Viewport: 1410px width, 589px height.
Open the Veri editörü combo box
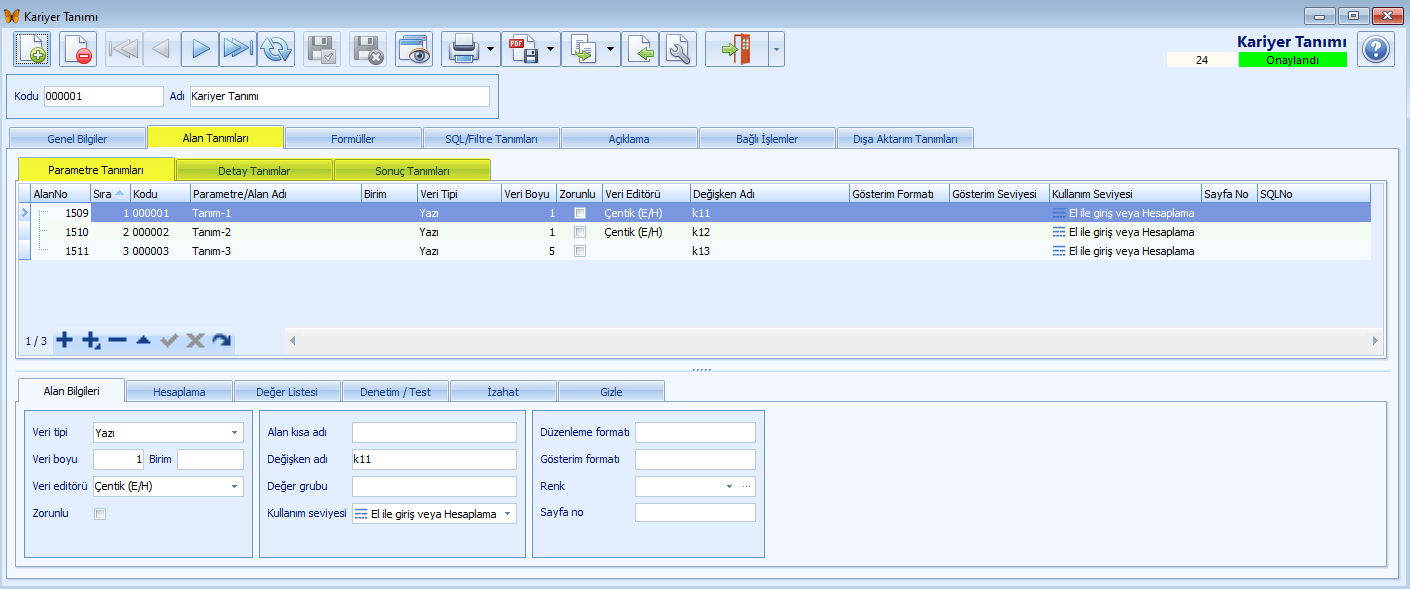click(x=235, y=487)
